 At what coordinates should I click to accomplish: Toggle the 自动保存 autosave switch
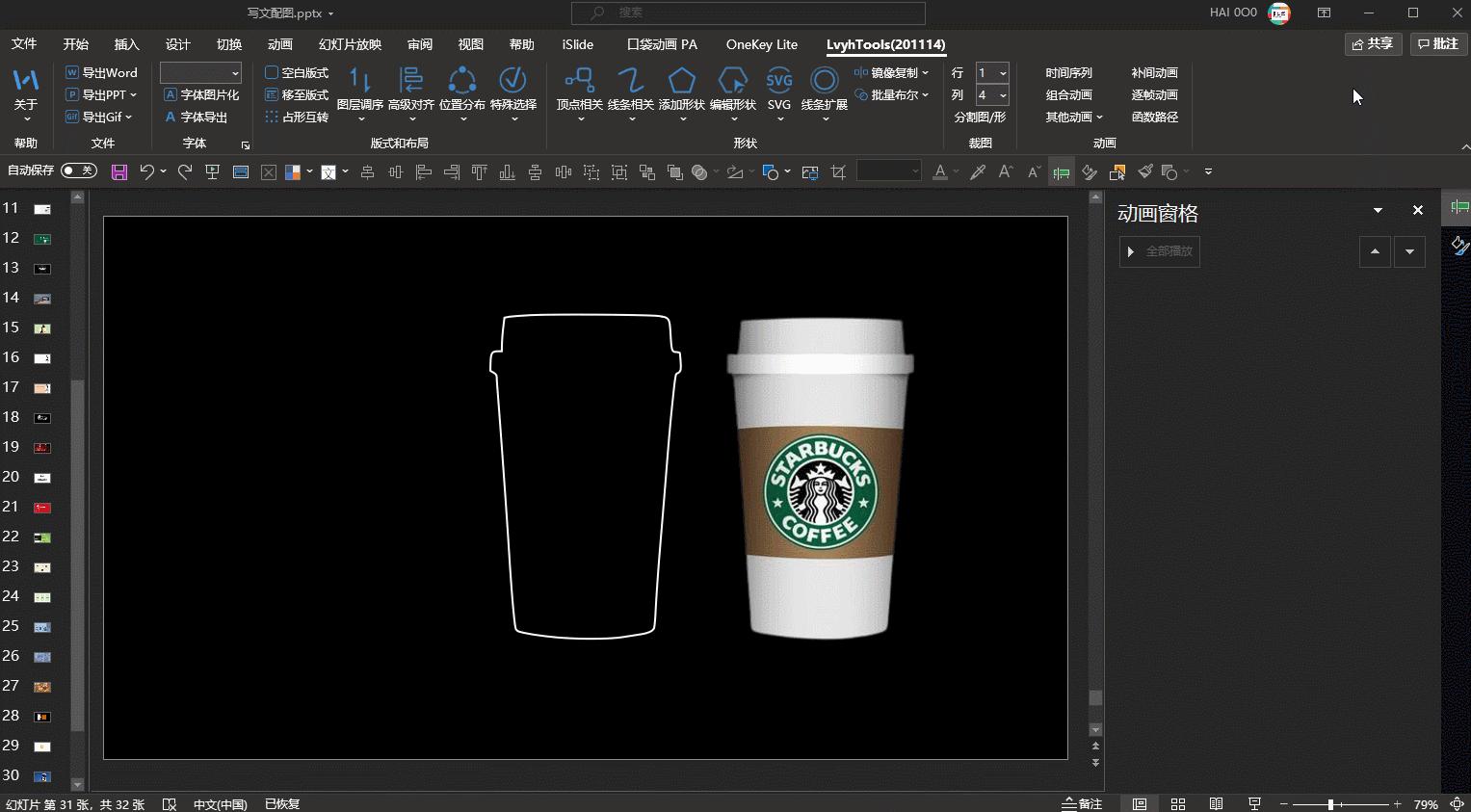(78, 170)
